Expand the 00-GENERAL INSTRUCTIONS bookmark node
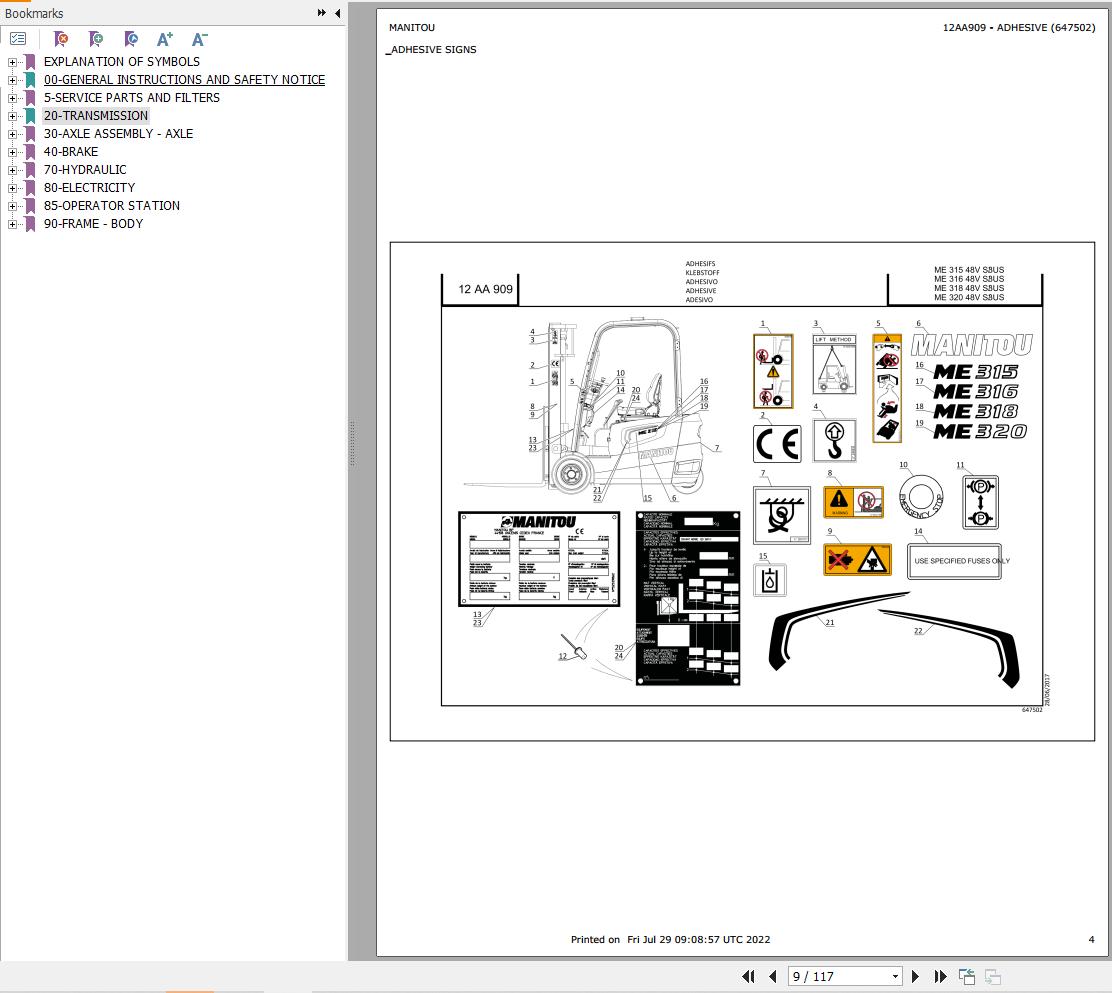 [12, 80]
